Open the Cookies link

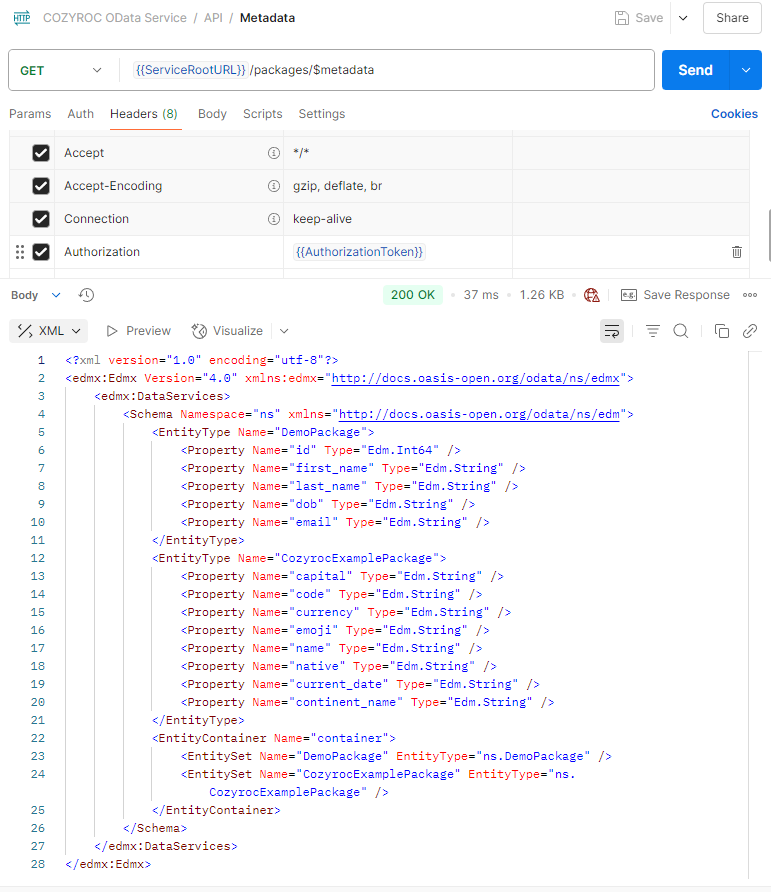pos(734,114)
